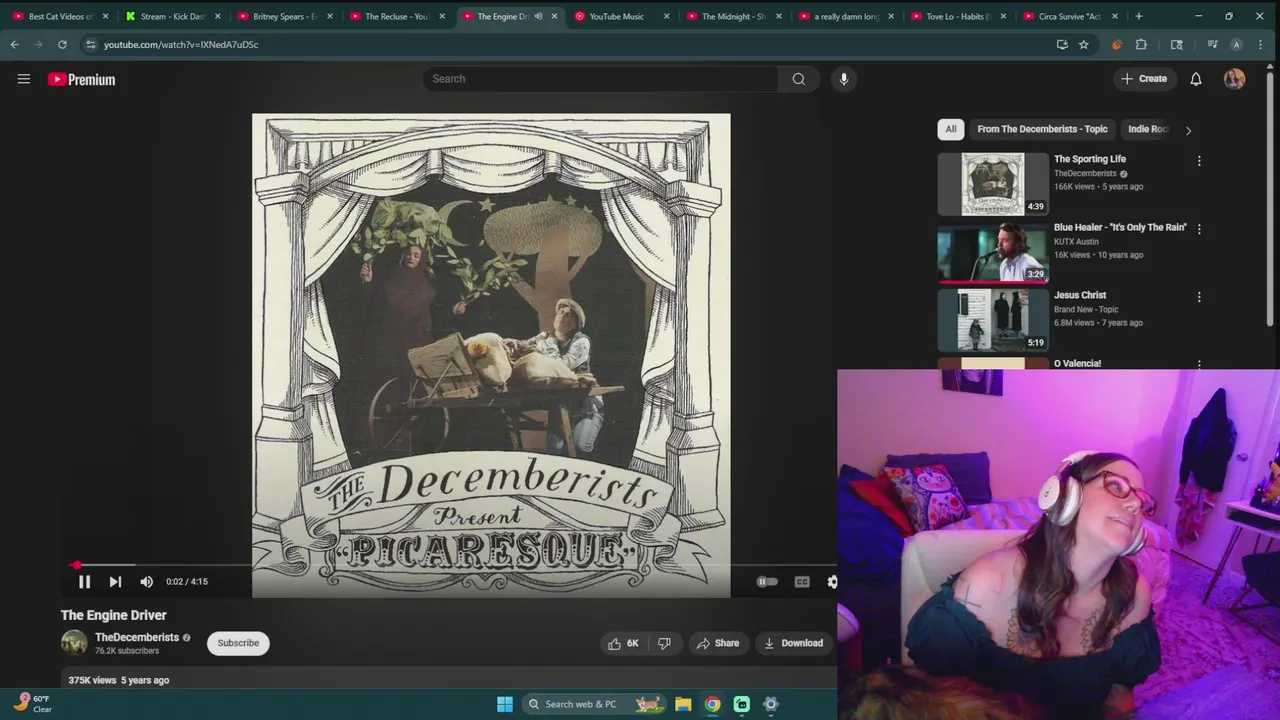Image resolution: width=1280 pixels, height=720 pixels.
Task: Go back in browser history
Action: [x=14, y=44]
